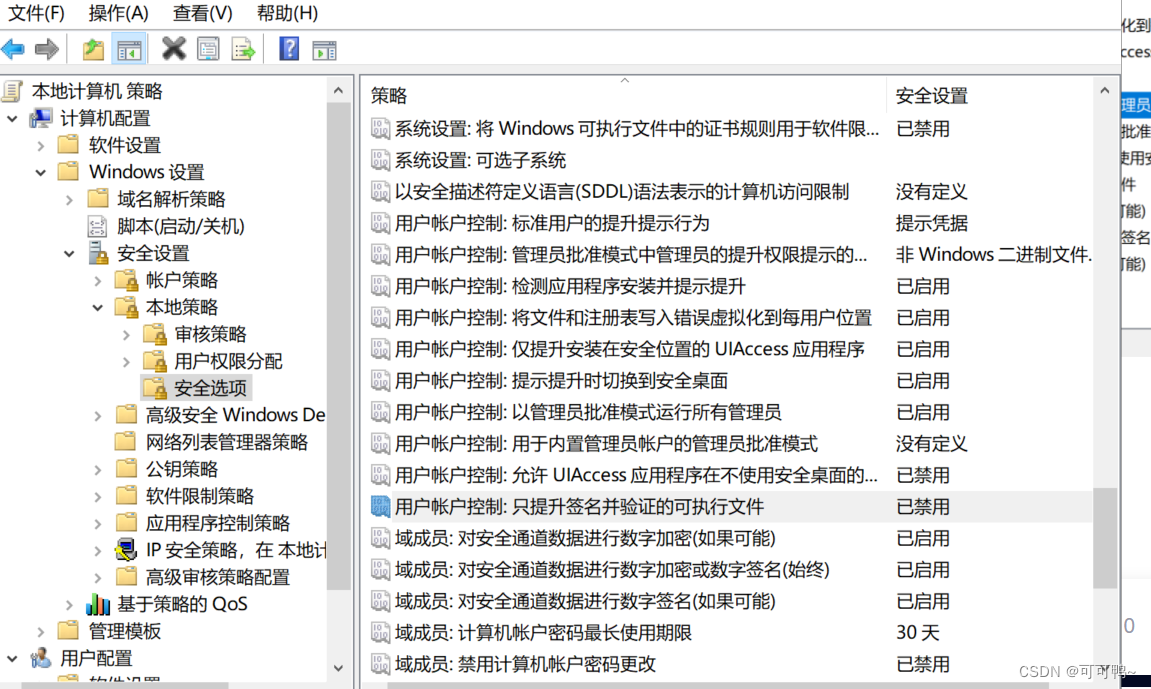Collapse the 计算机配置 tree node

[12, 118]
